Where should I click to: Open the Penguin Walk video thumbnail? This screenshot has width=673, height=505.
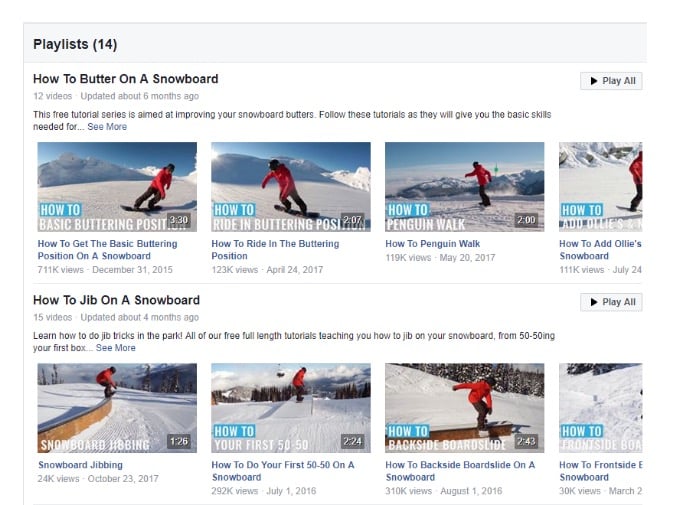pyautogui.click(x=464, y=186)
